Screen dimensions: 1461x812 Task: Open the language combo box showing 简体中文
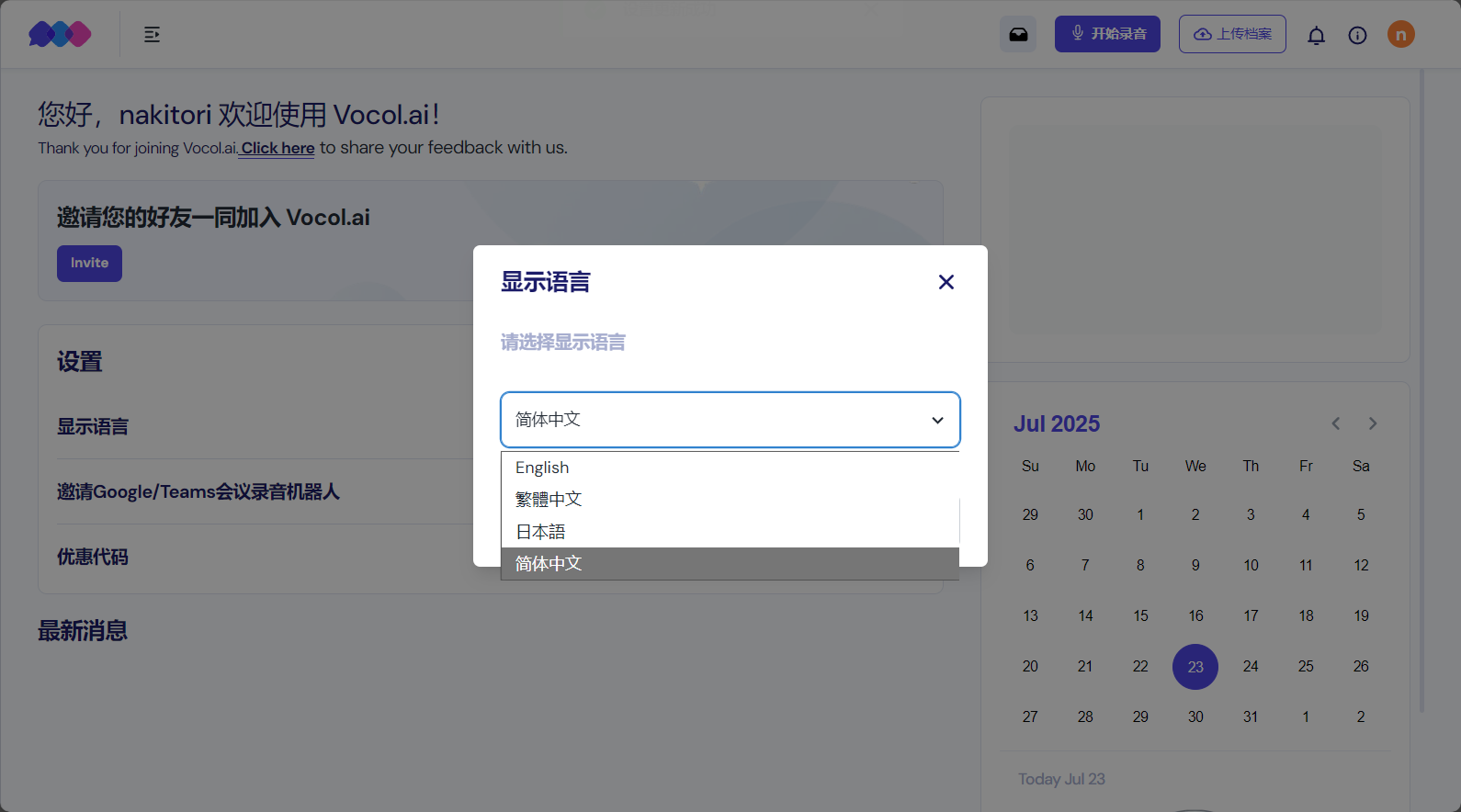(x=730, y=420)
